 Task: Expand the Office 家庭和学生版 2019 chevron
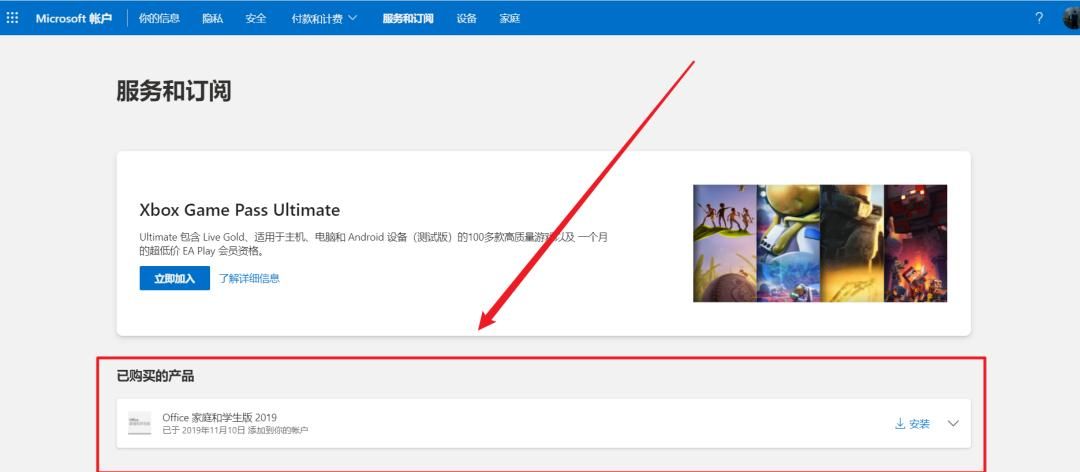coord(953,423)
